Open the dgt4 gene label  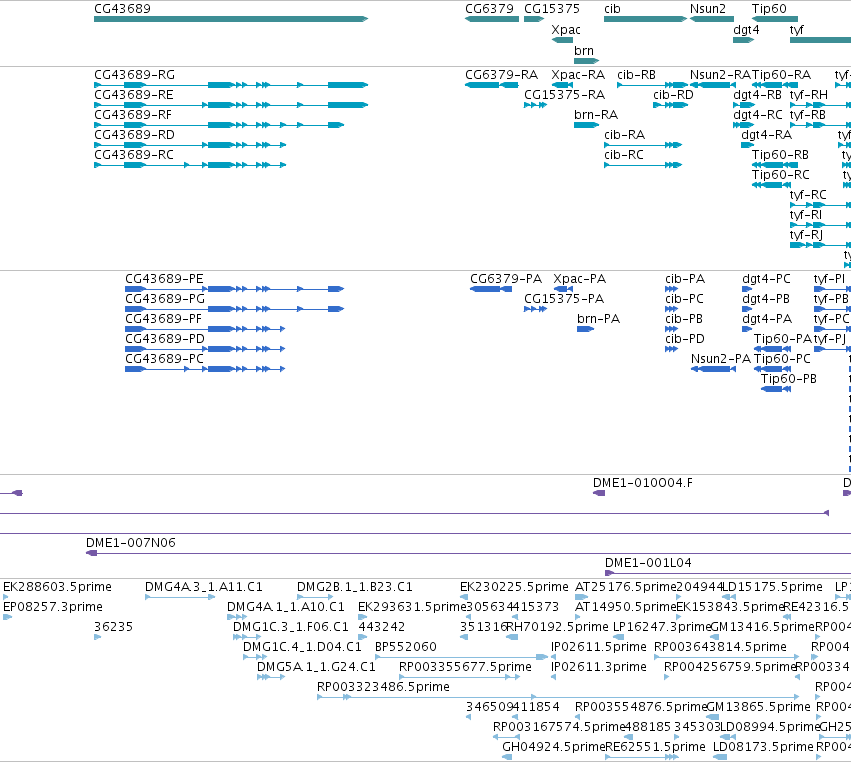(746, 30)
